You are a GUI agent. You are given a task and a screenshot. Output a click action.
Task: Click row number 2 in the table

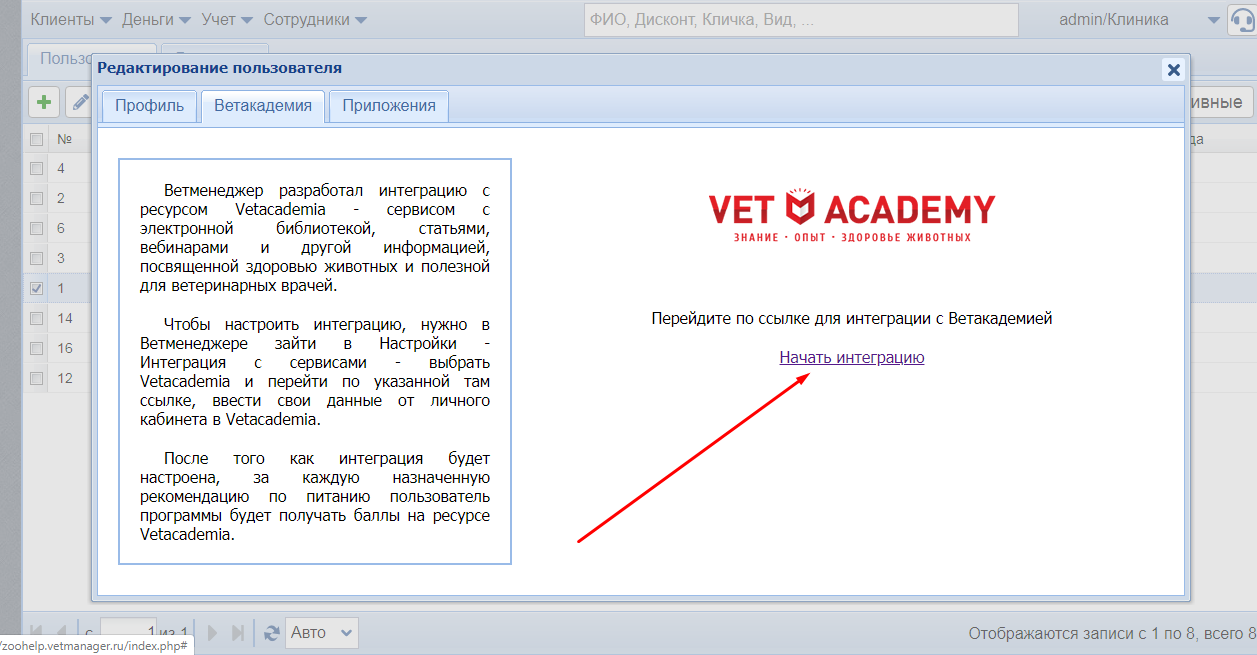[61, 198]
